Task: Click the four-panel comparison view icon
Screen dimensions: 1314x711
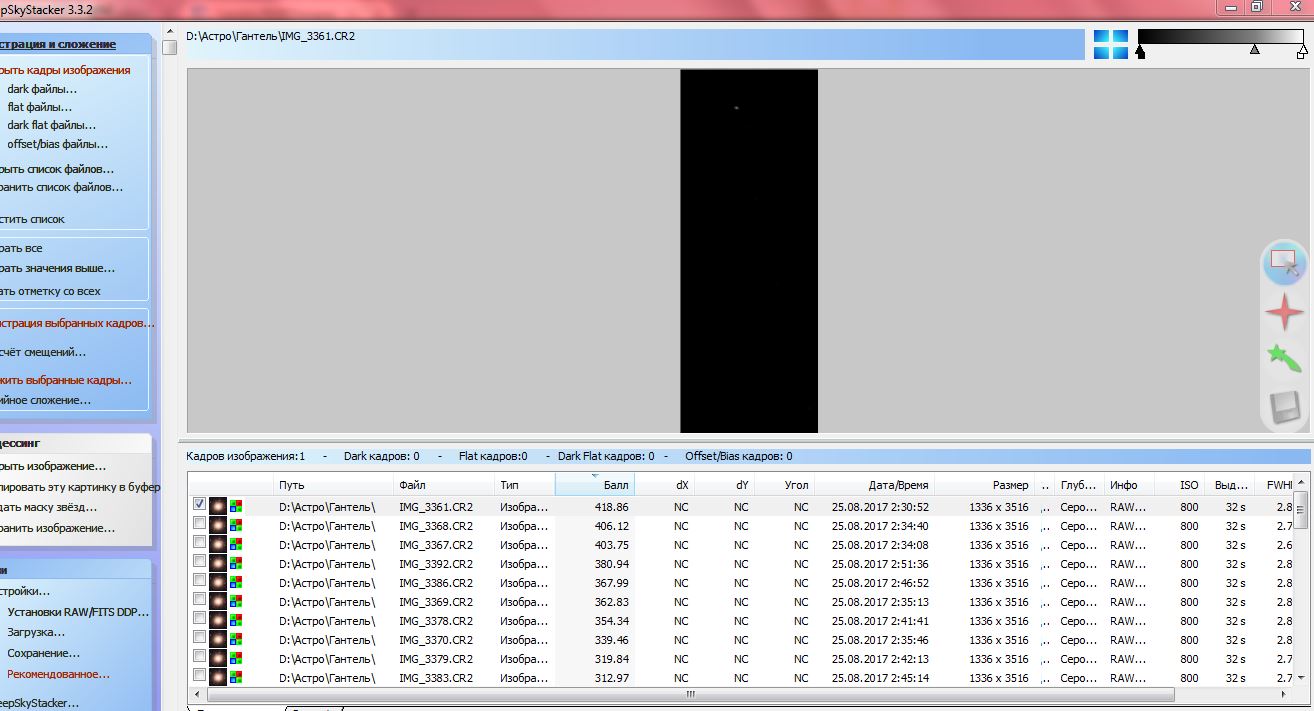Action: click(1110, 44)
